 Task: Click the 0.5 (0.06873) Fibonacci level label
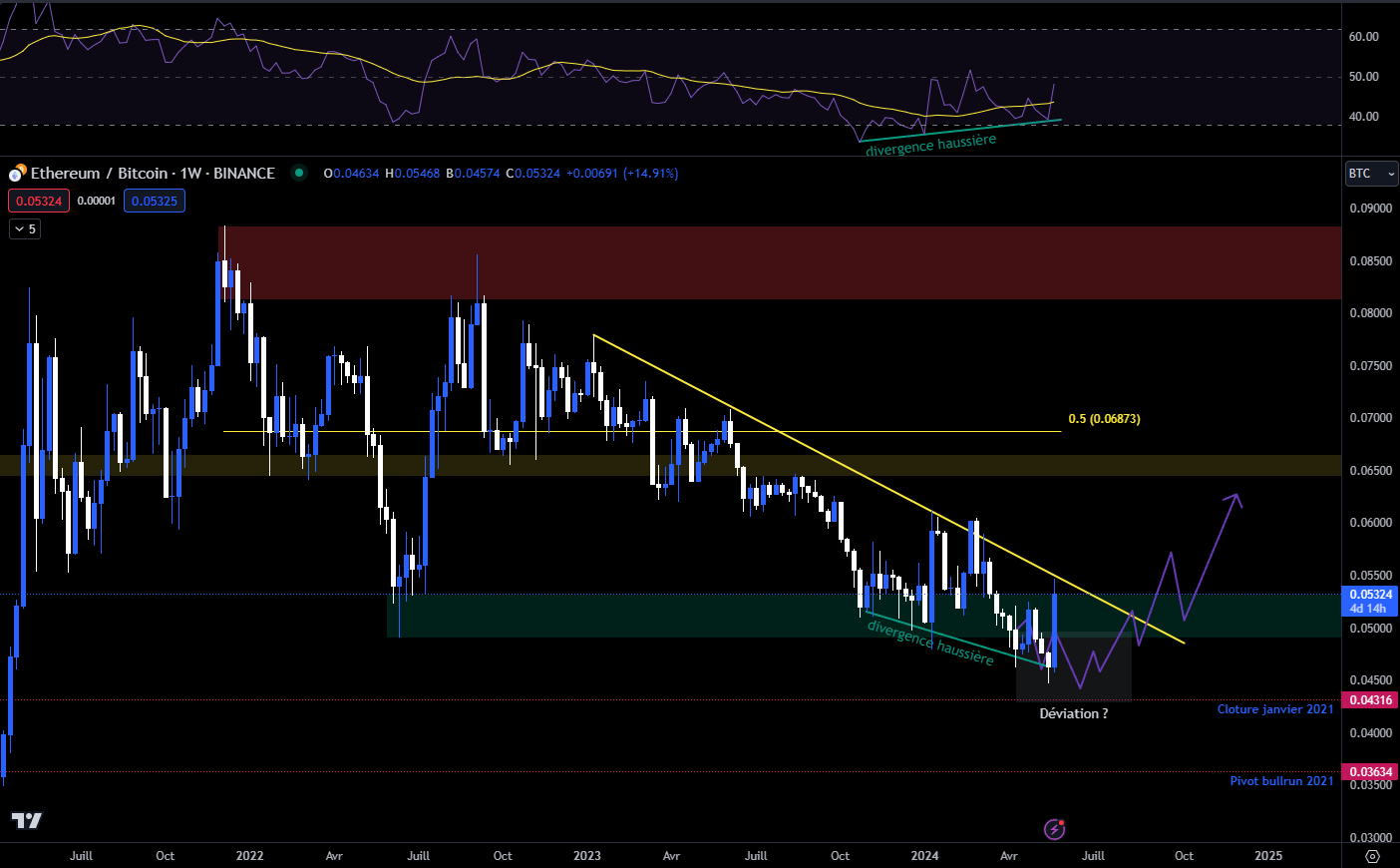[1104, 419]
